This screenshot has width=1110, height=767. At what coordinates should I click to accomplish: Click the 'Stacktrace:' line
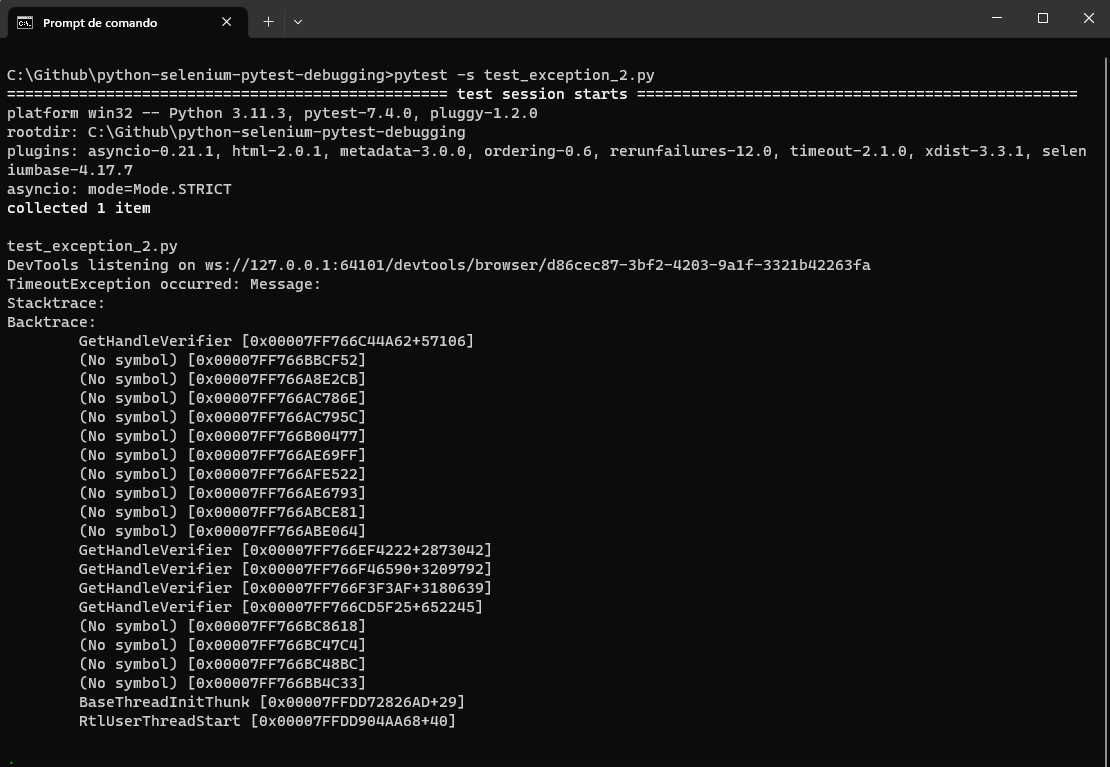tap(56, 303)
